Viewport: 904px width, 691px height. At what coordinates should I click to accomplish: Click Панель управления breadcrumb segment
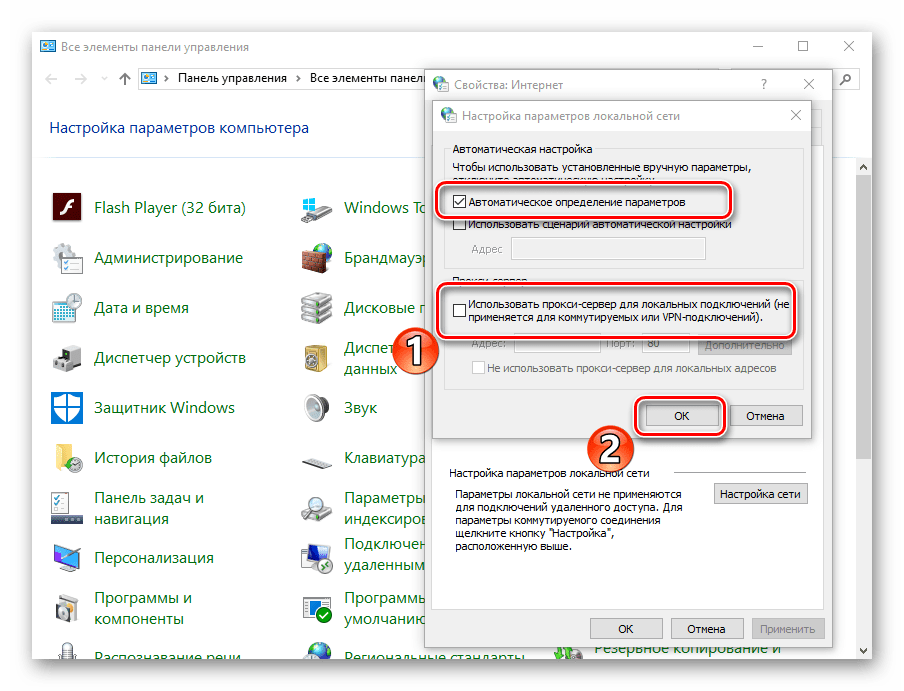[232, 78]
